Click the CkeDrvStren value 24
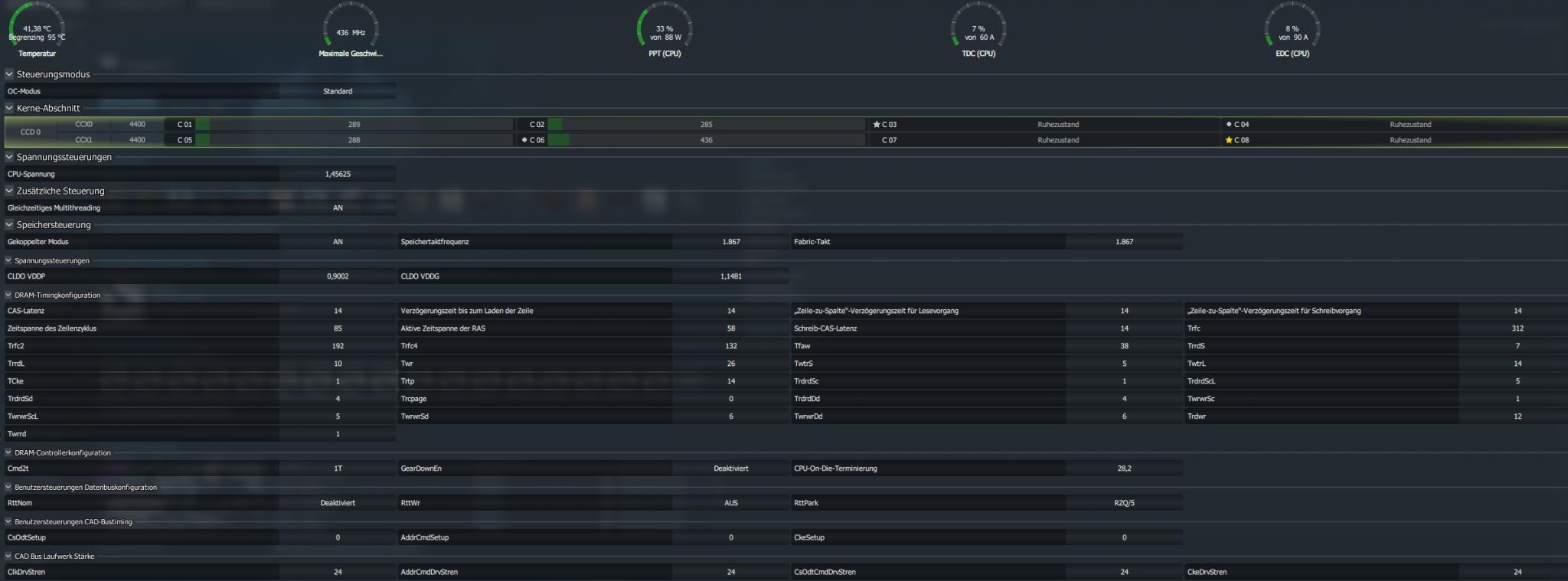 coord(1517,572)
